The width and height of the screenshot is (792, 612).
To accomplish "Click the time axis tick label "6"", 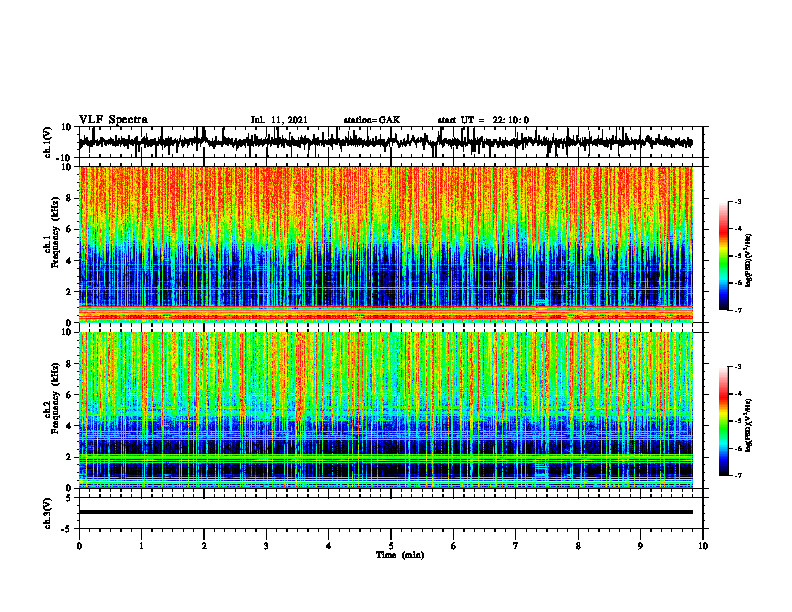I will [x=454, y=546].
